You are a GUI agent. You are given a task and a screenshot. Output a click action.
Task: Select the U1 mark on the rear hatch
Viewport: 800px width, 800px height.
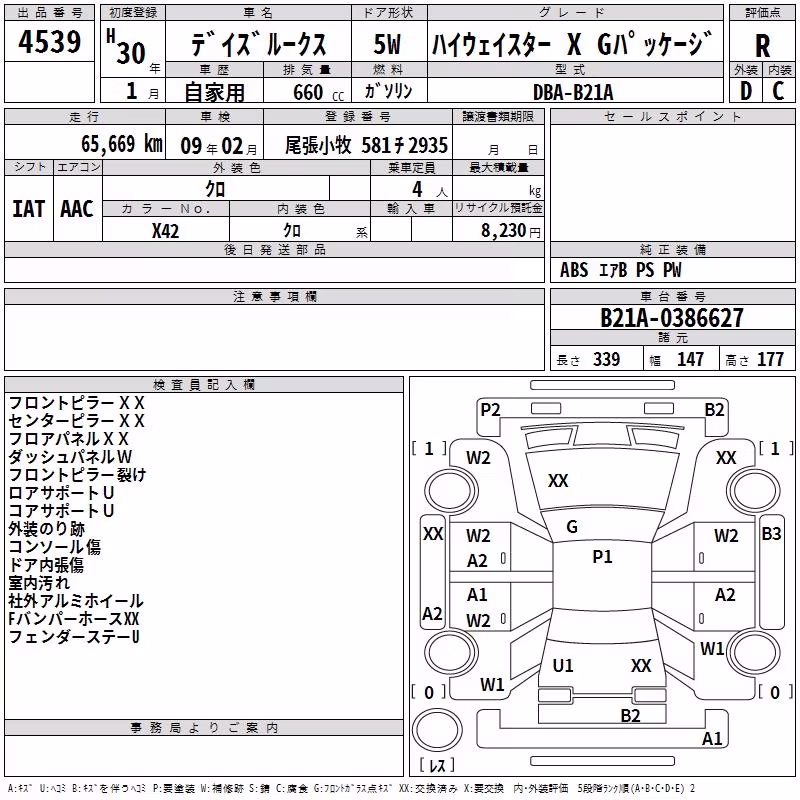pos(563,665)
